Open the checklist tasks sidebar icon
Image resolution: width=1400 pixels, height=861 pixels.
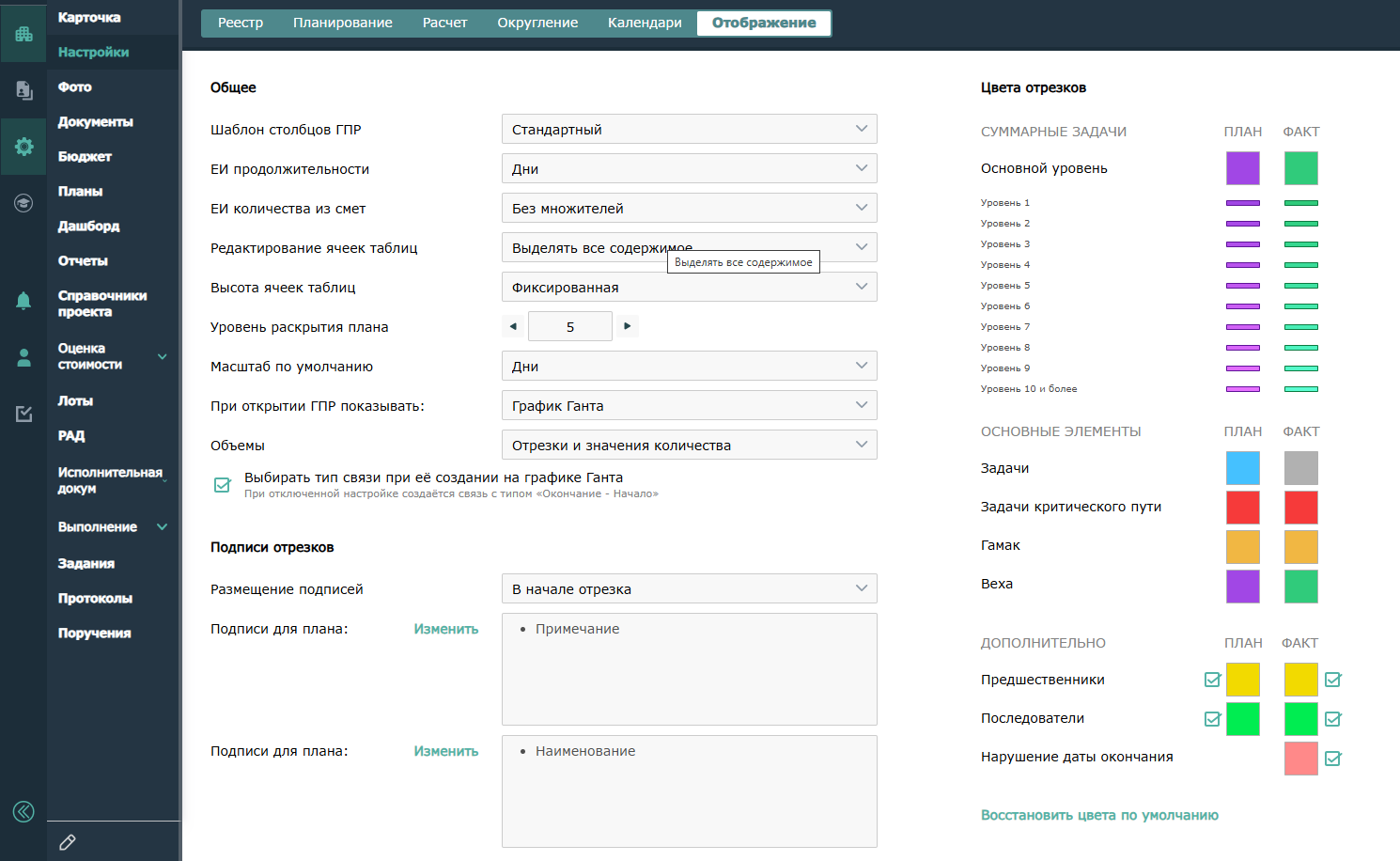tap(23, 414)
